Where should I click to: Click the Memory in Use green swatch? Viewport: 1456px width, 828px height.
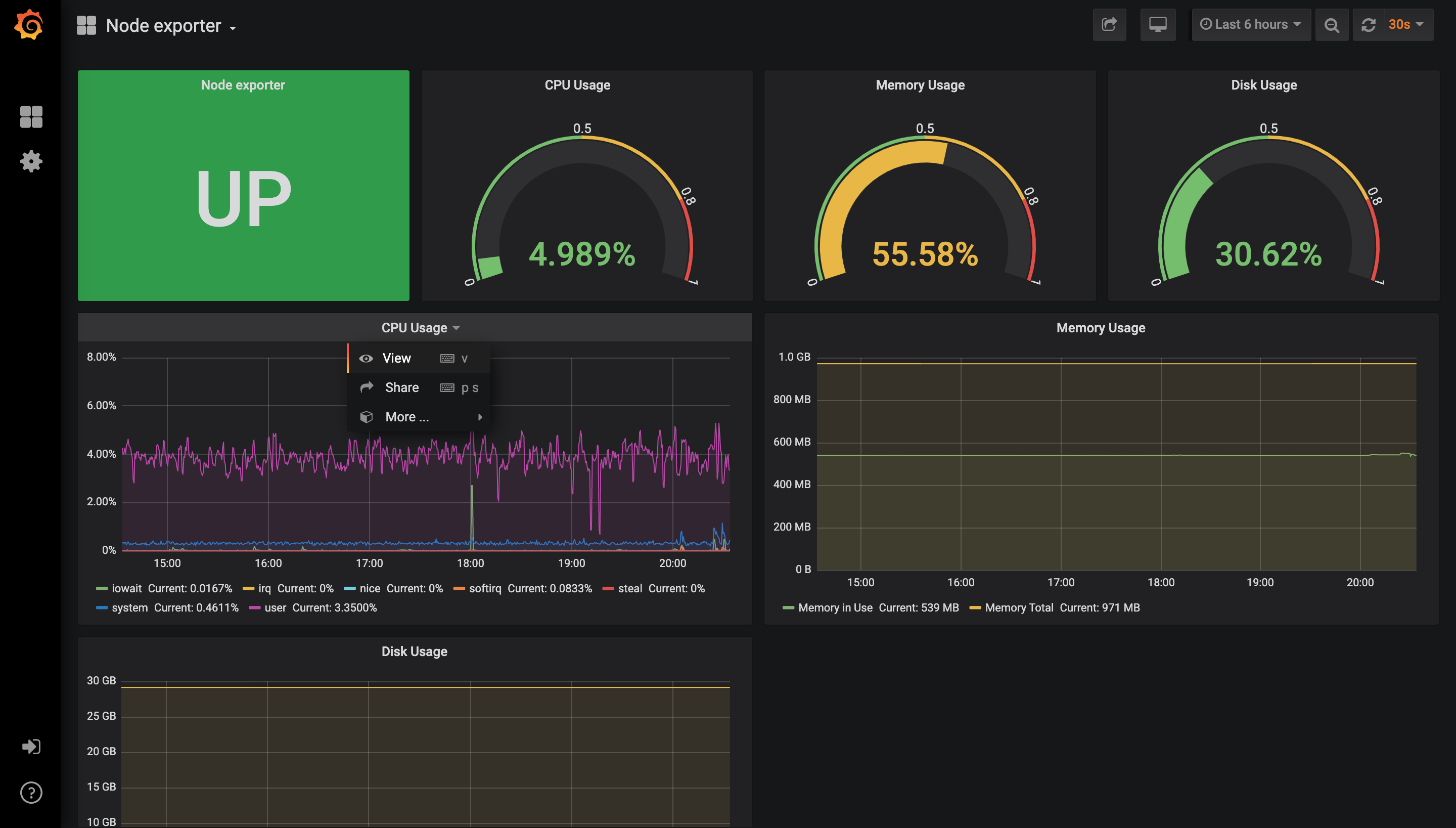click(x=788, y=608)
